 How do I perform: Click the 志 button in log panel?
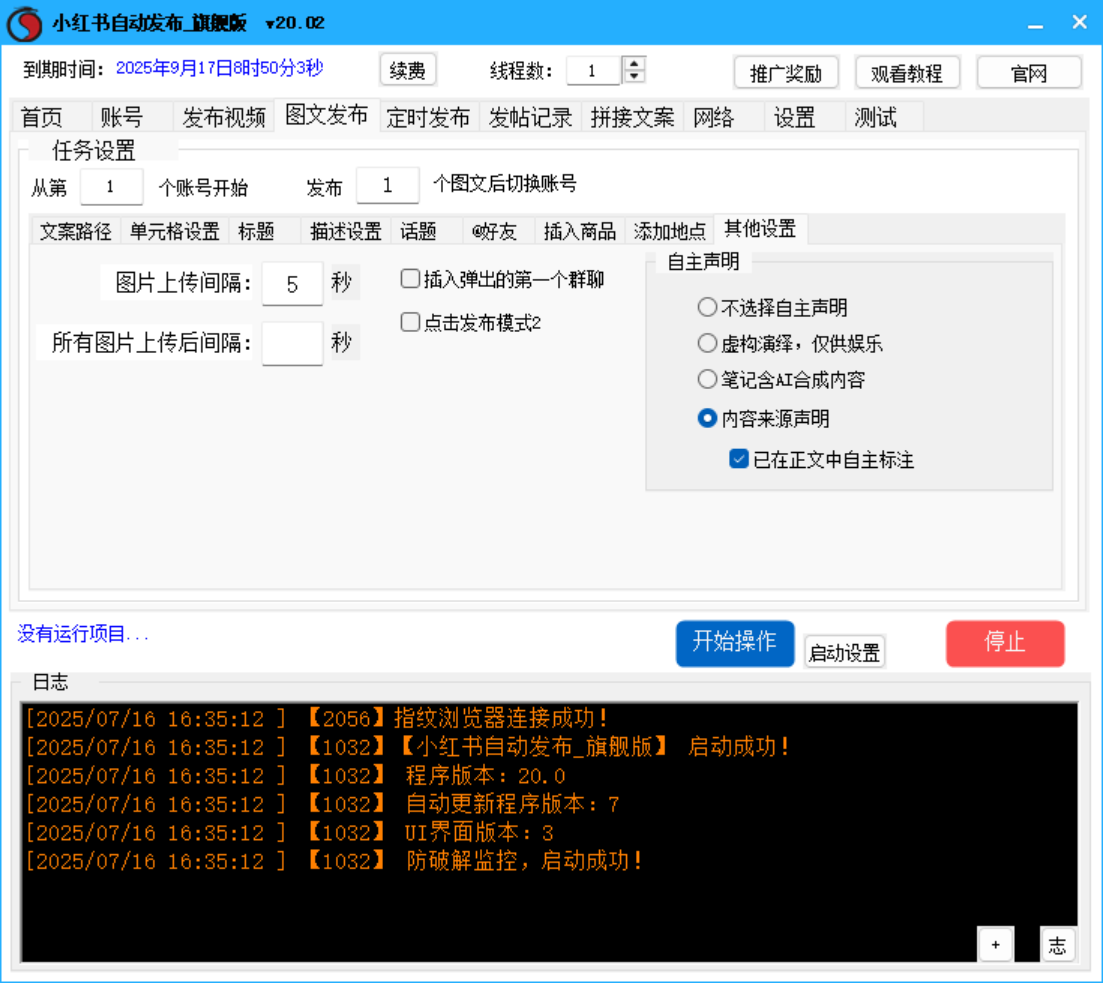point(1057,944)
